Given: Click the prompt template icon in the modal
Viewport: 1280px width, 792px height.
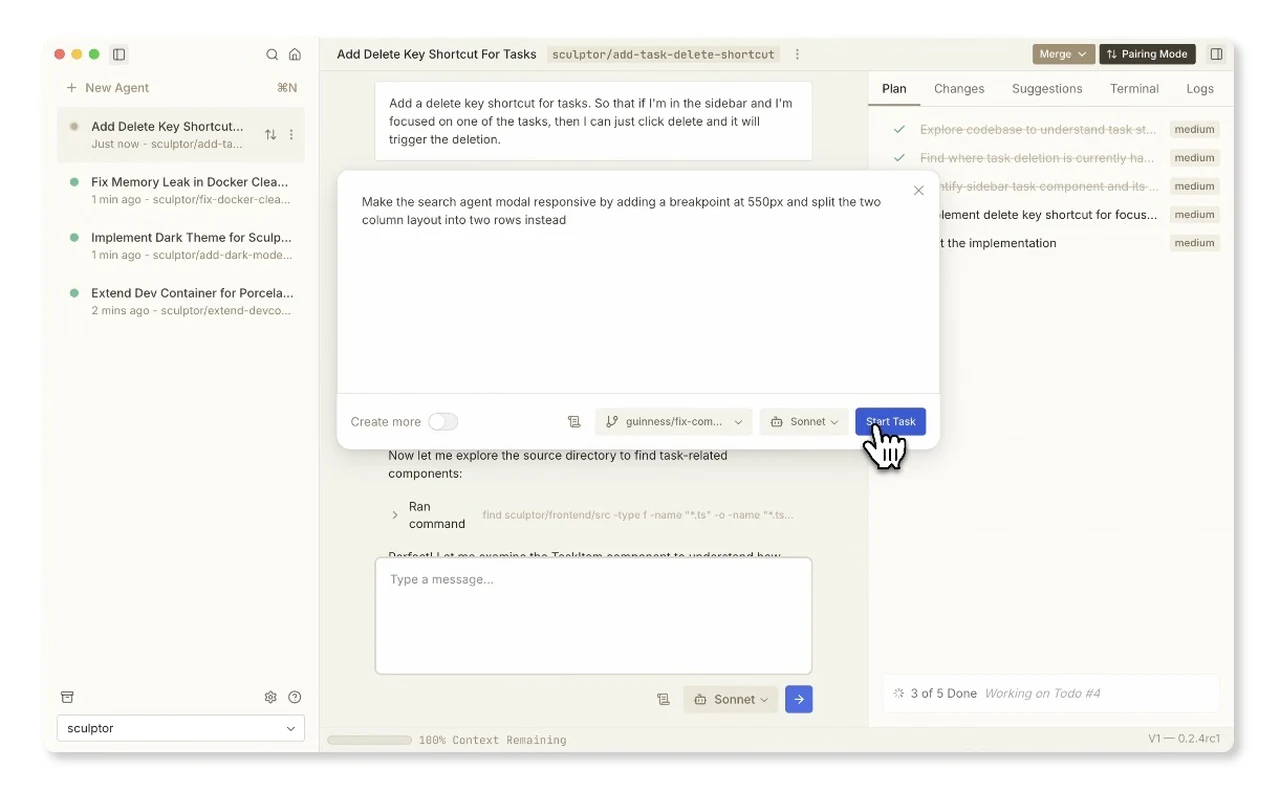Looking at the screenshot, I should (574, 421).
